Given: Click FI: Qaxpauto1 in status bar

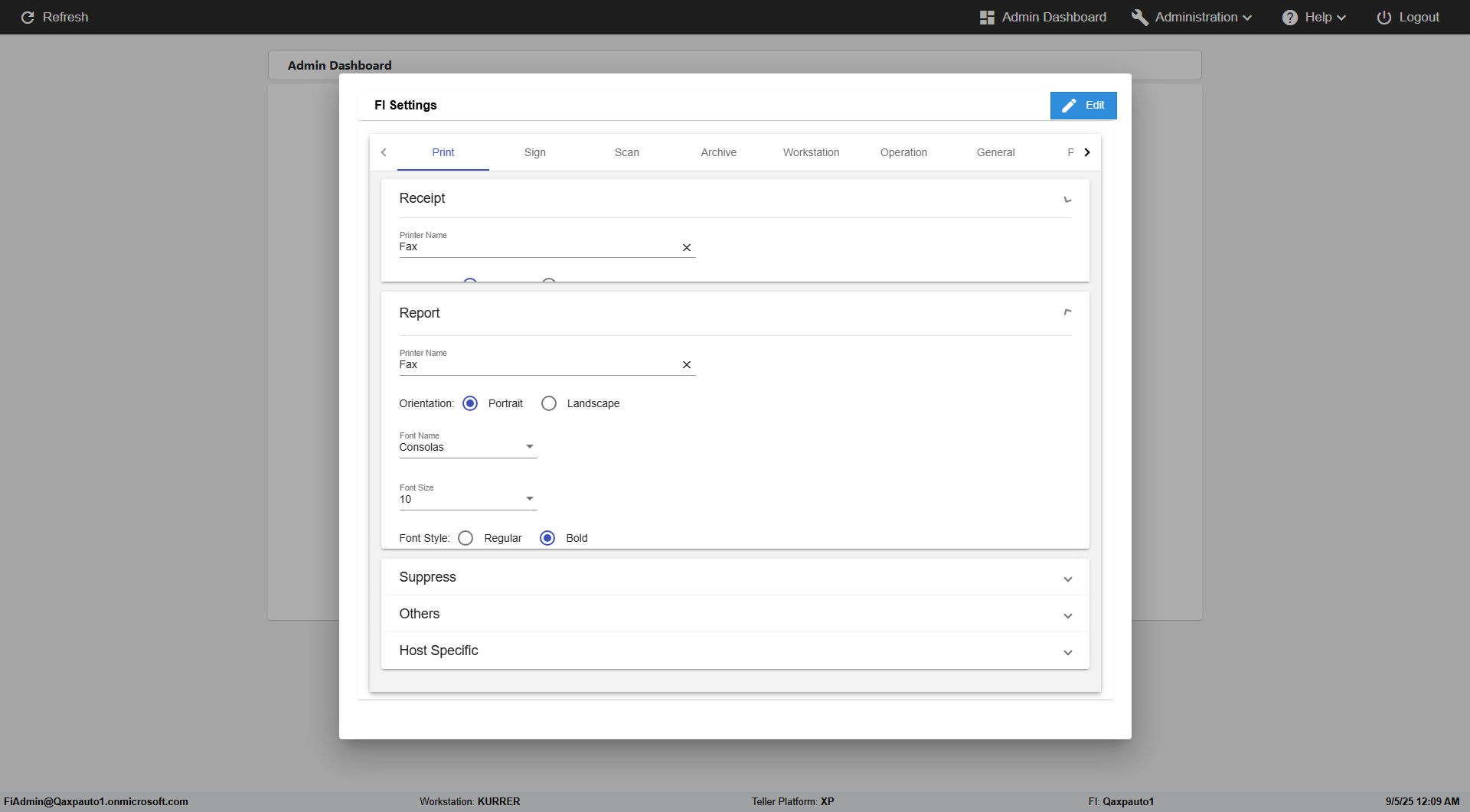Looking at the screenshot, I should [1122, 801].
